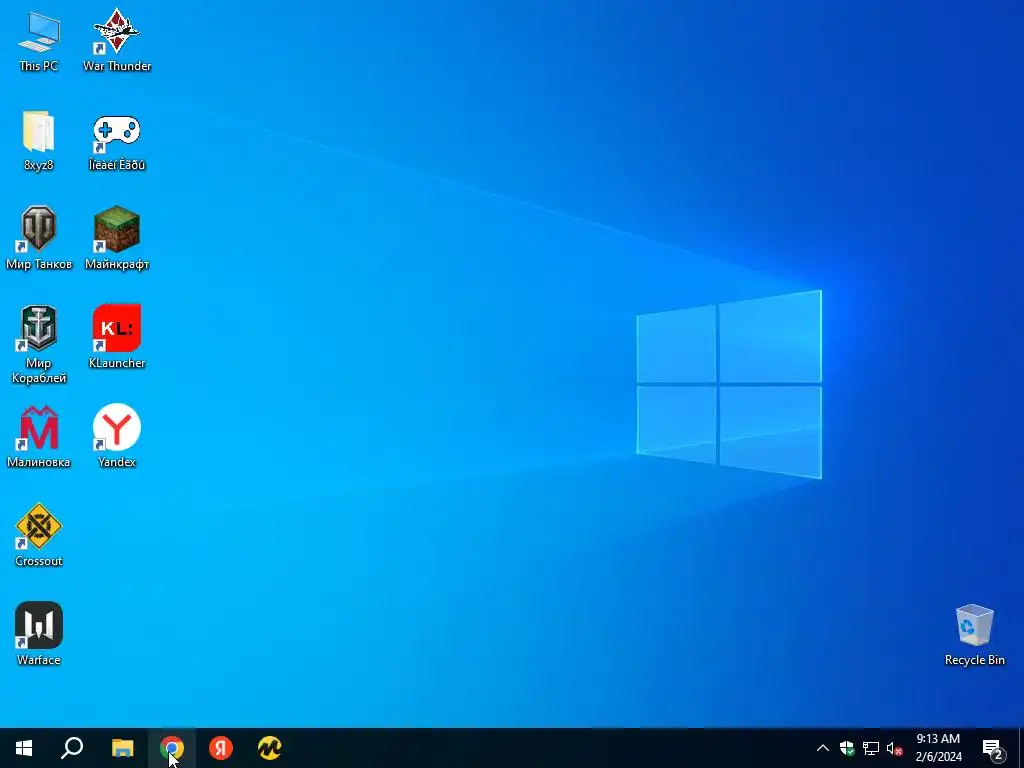Viewport: 1024px width, 768px height.
Task: Show hidden system tray icons
Action: (823, 748)
